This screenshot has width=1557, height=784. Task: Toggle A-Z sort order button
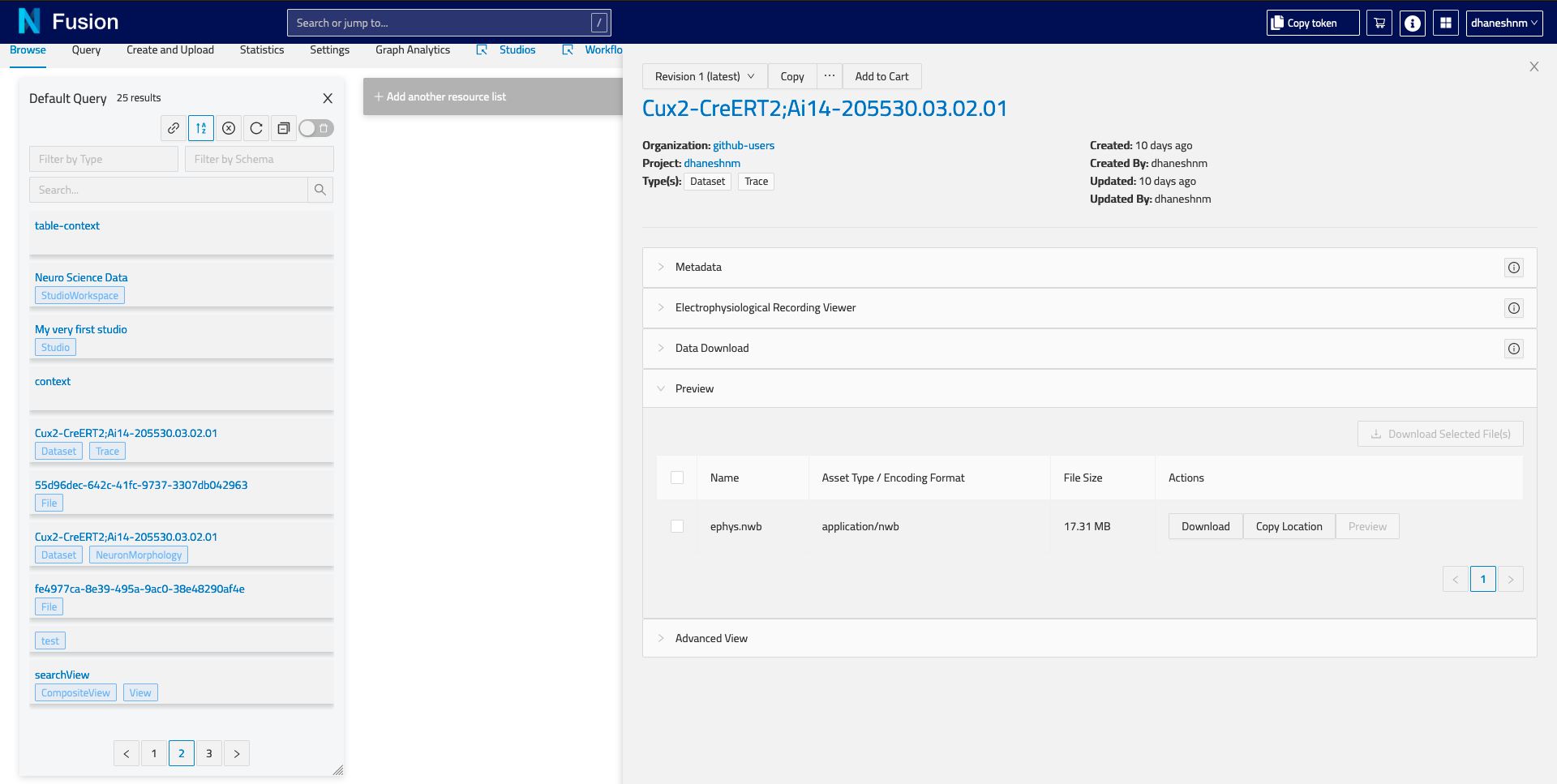(201, 128)
